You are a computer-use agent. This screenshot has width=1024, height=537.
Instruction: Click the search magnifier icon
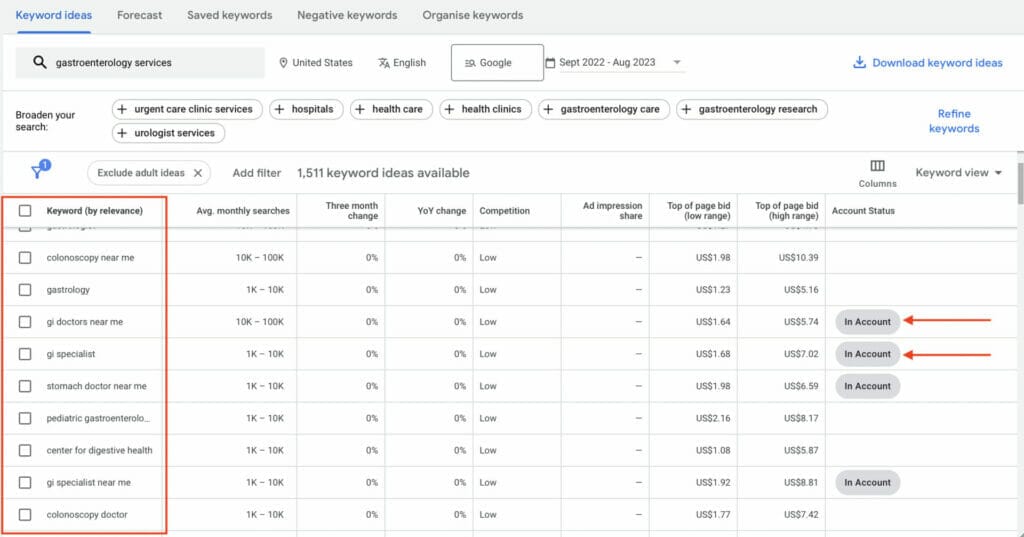(40, 62)
